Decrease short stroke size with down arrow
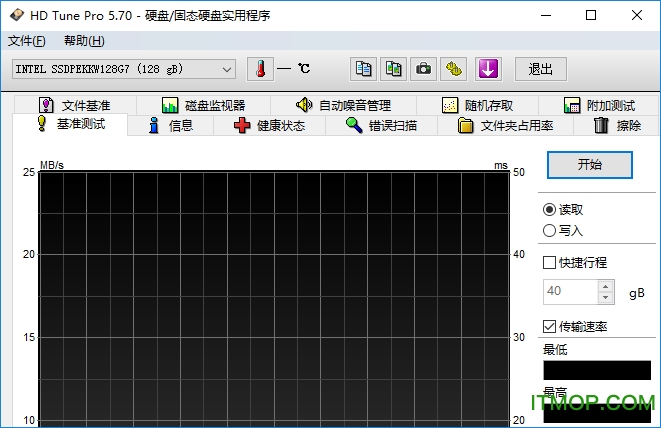The height and width of the screenshot is (428, 661). 606,297
